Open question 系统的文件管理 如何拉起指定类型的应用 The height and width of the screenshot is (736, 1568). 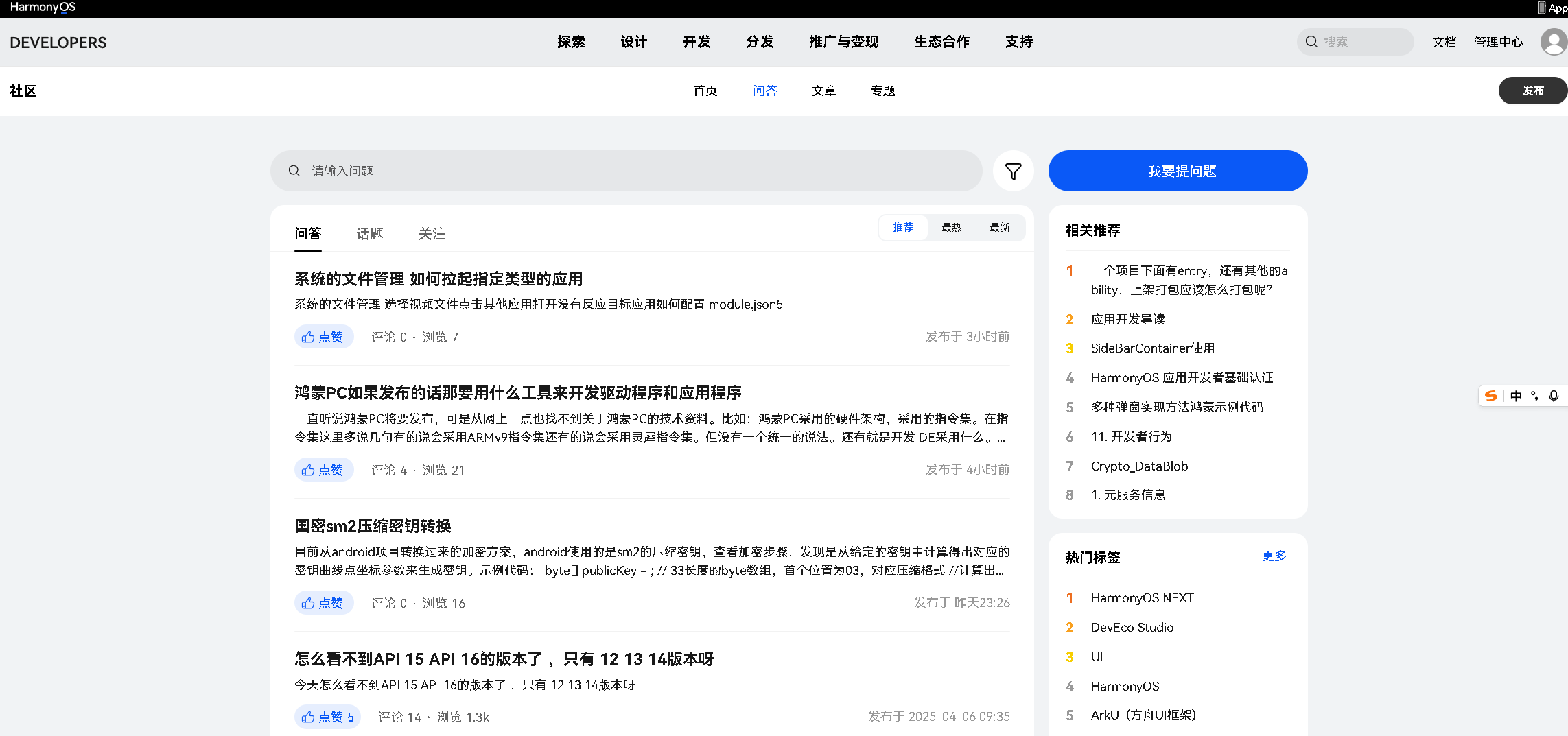438,279
